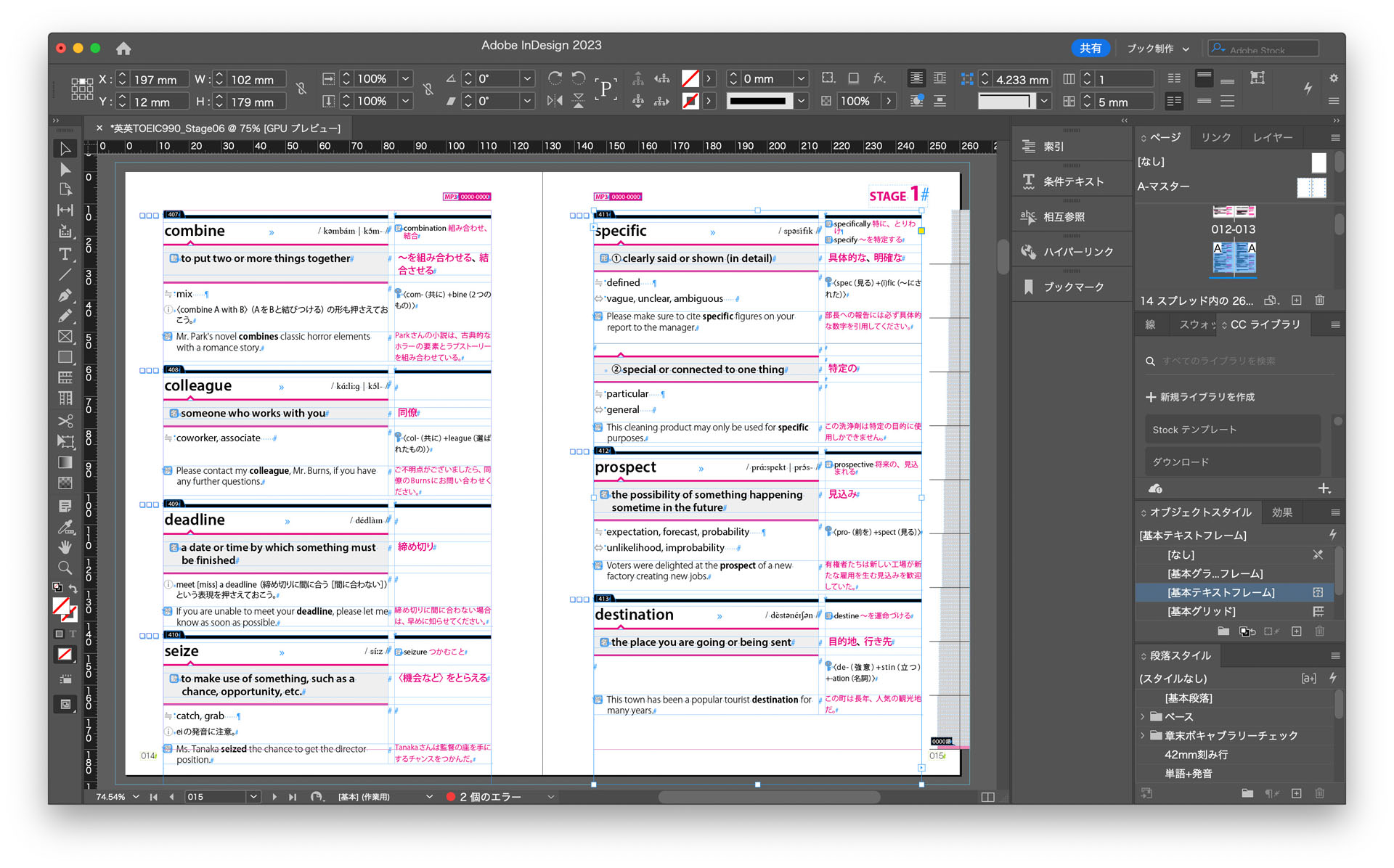1394x868 pixels.
Task: Choose the Zoom tool magnifier
Action: pos(65,568)
